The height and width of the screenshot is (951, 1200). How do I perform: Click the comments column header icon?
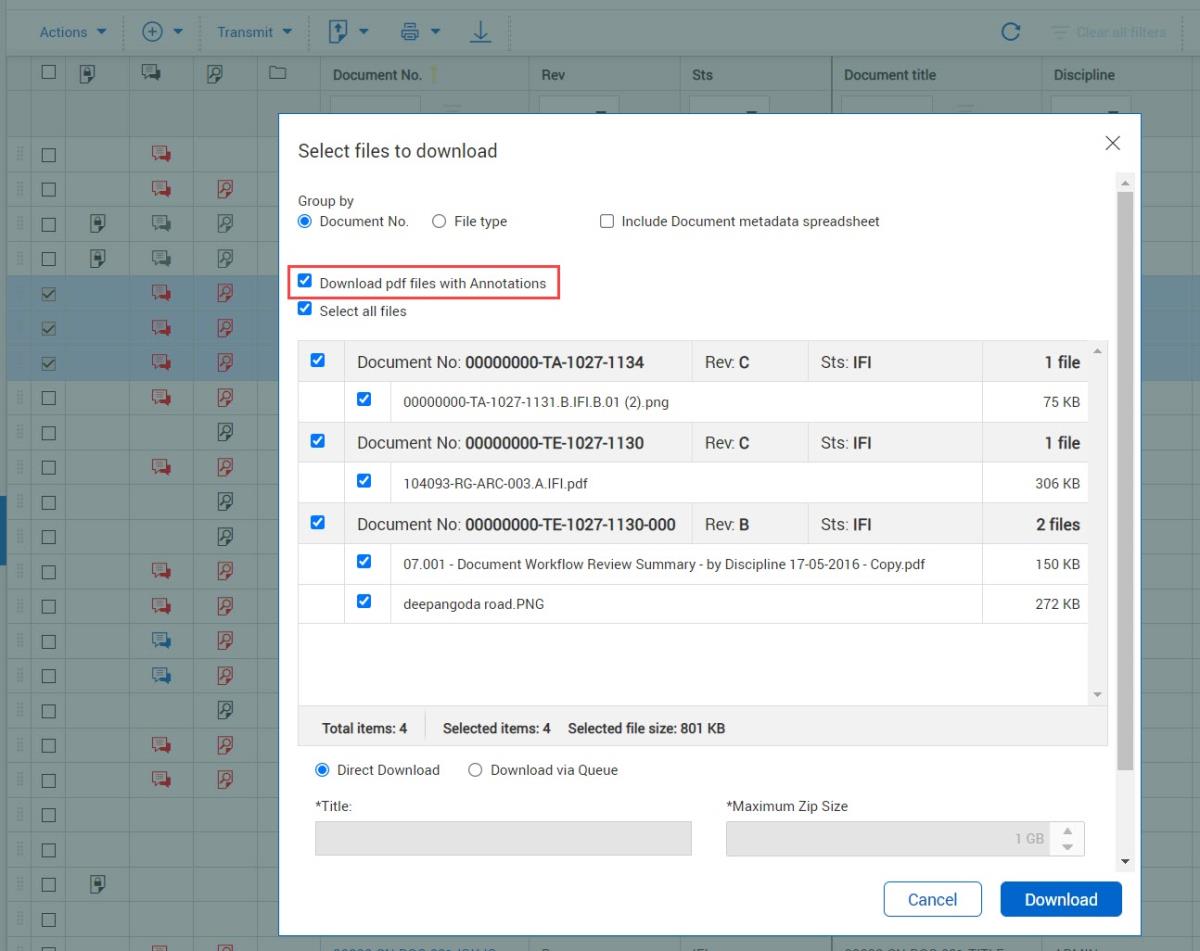tap(152, 73)
